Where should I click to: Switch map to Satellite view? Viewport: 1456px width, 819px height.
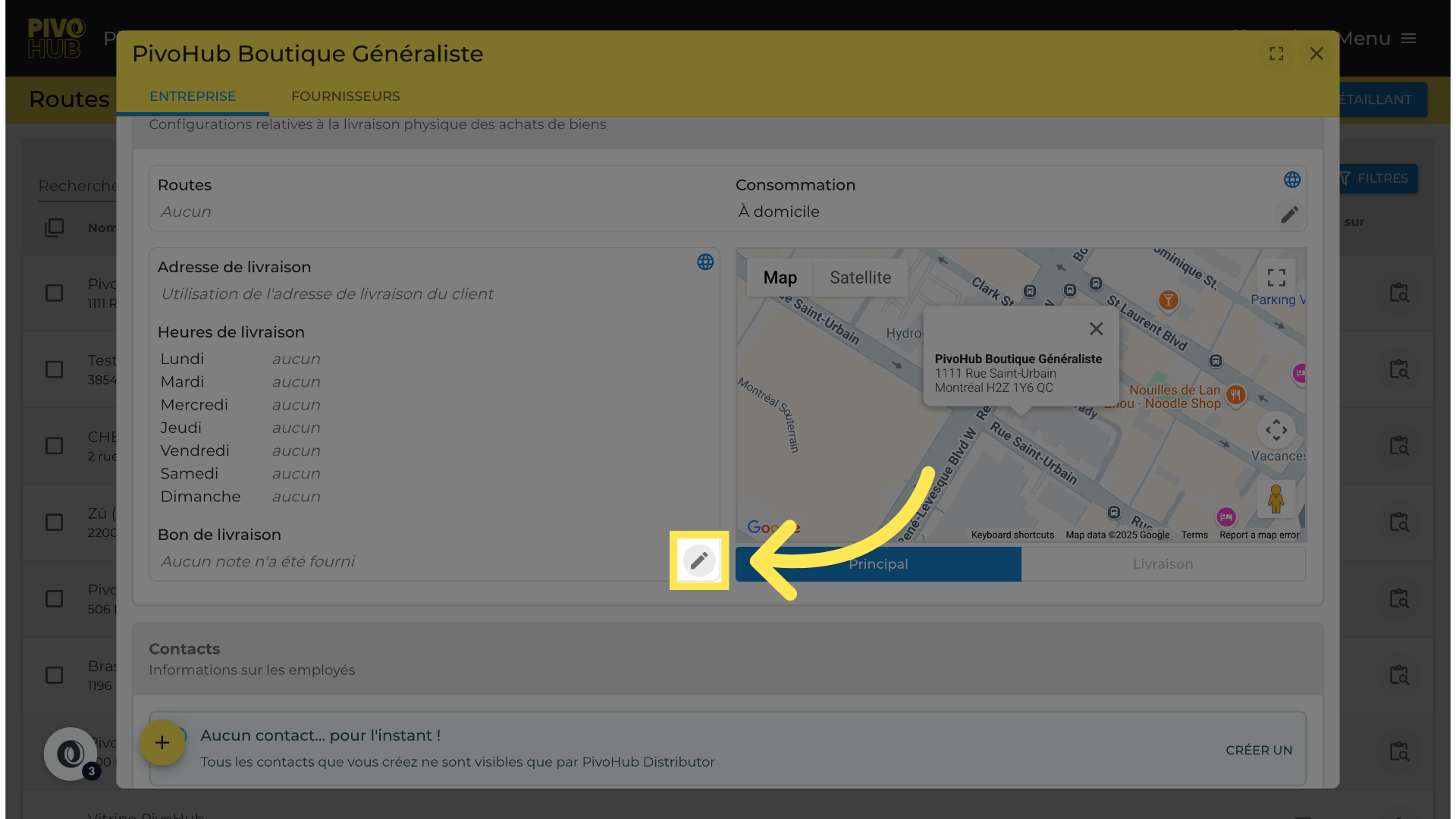(x=860, y=278)
